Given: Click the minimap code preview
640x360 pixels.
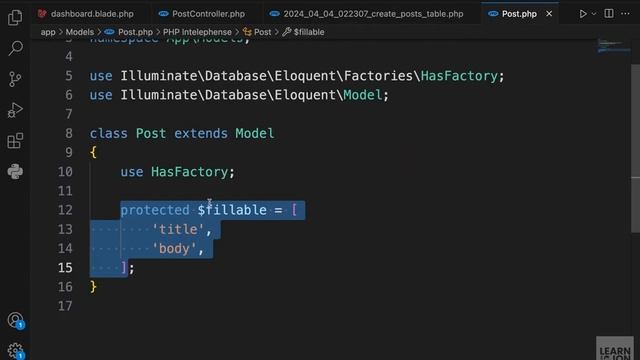Looking at the screenshot, I should click(x=613, y=46).
